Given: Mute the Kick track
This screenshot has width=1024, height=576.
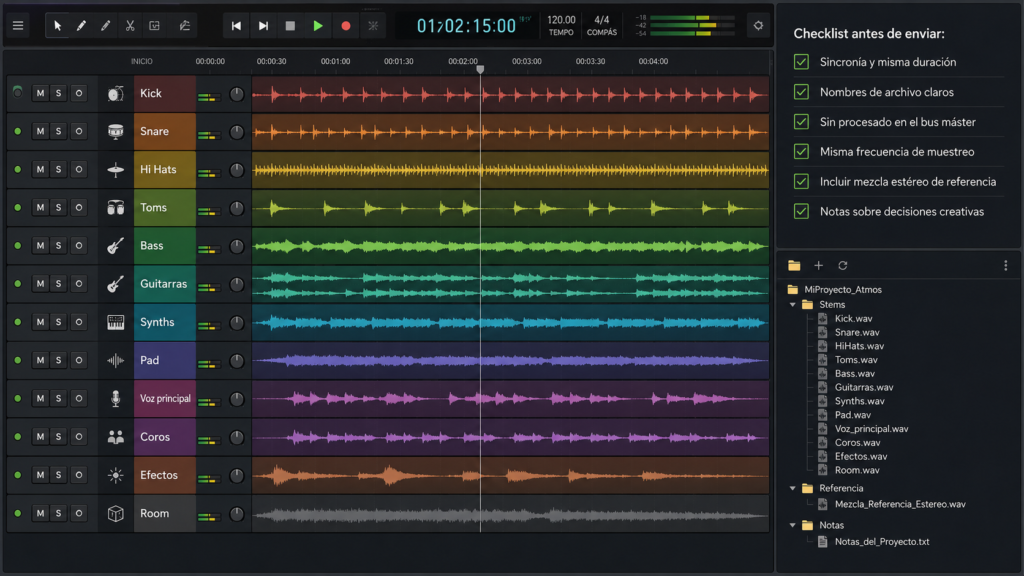Looking at the screenshot, I should (40, 93).
